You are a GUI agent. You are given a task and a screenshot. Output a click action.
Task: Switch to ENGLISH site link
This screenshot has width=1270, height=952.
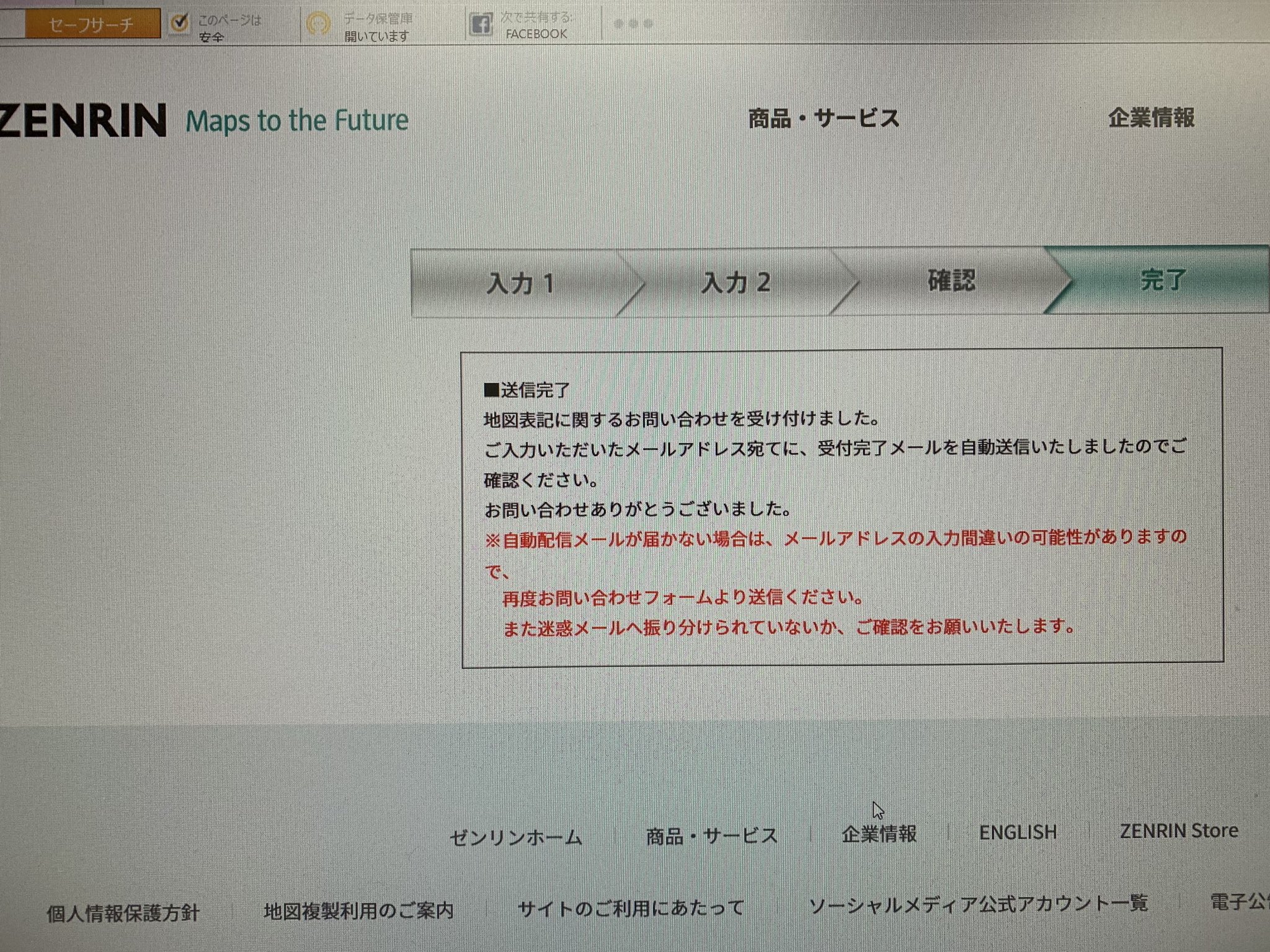click(1018, 832)
